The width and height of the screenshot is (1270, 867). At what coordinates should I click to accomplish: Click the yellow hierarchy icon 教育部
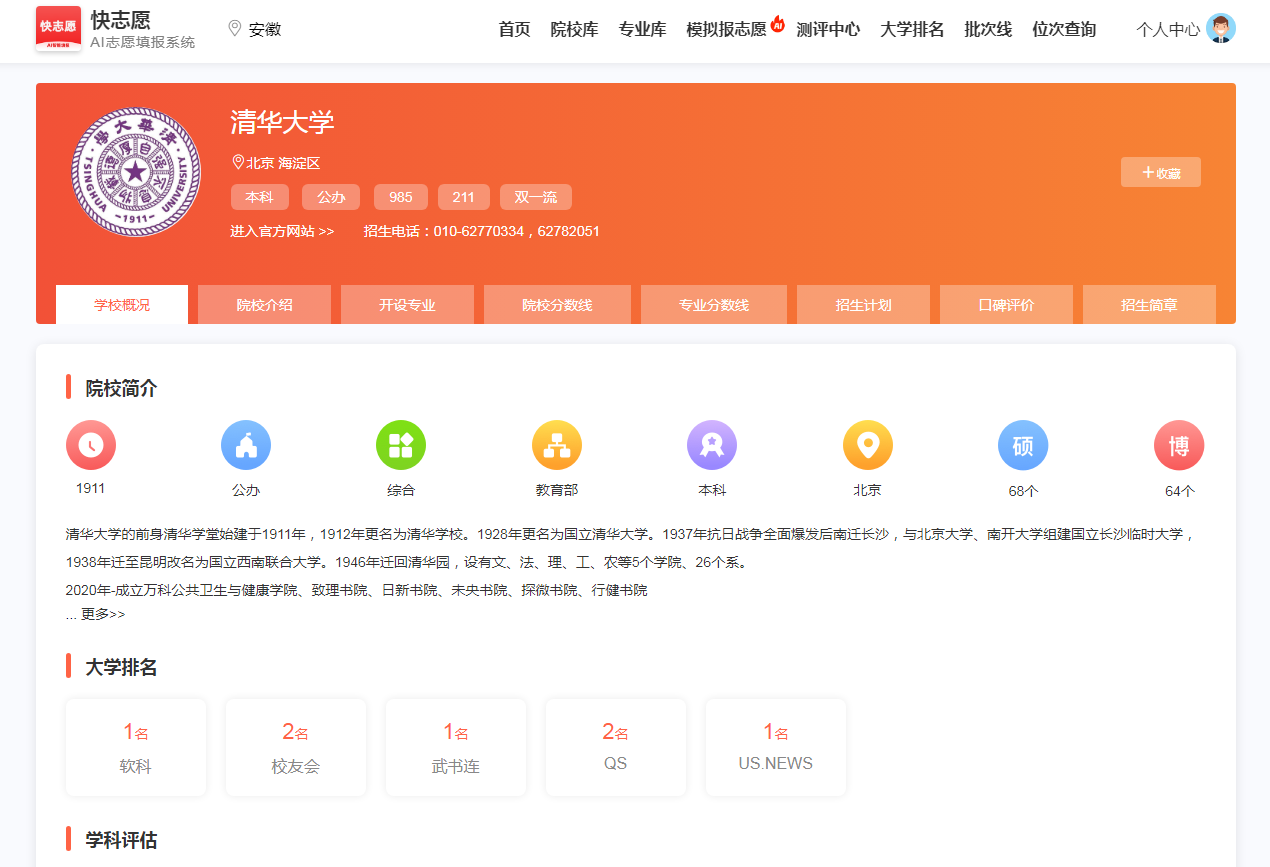coord(557,445)
